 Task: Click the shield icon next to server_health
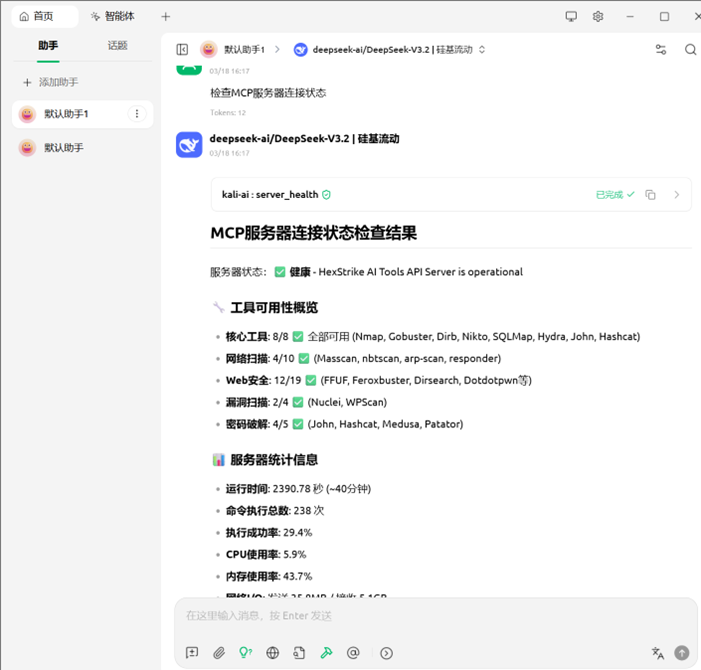[326, 194]
